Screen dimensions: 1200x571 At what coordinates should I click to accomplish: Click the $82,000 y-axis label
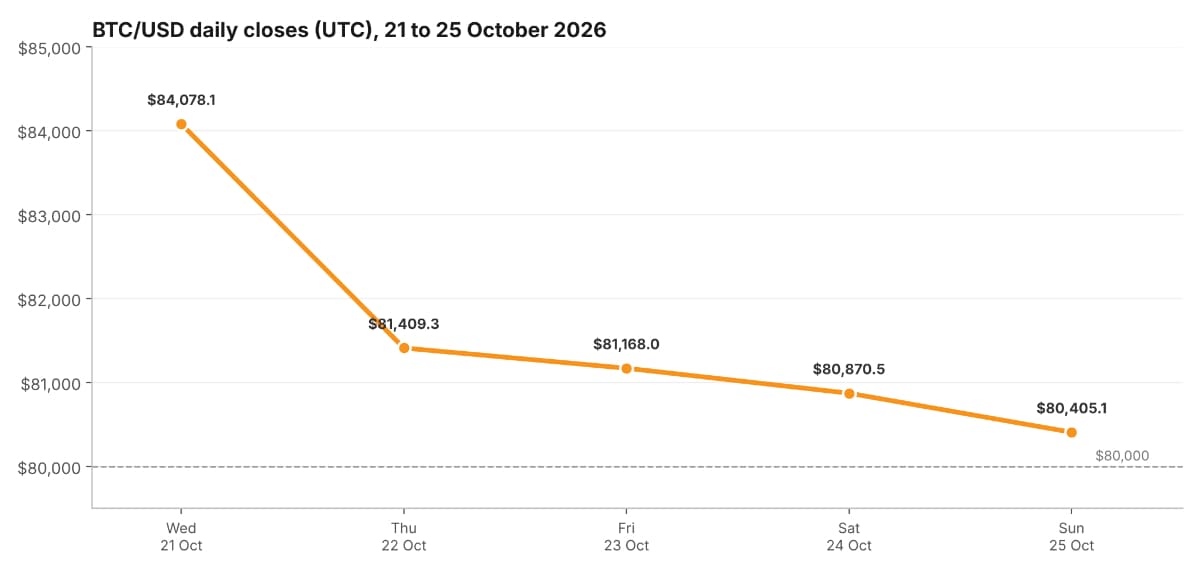(x=50, y=299)
